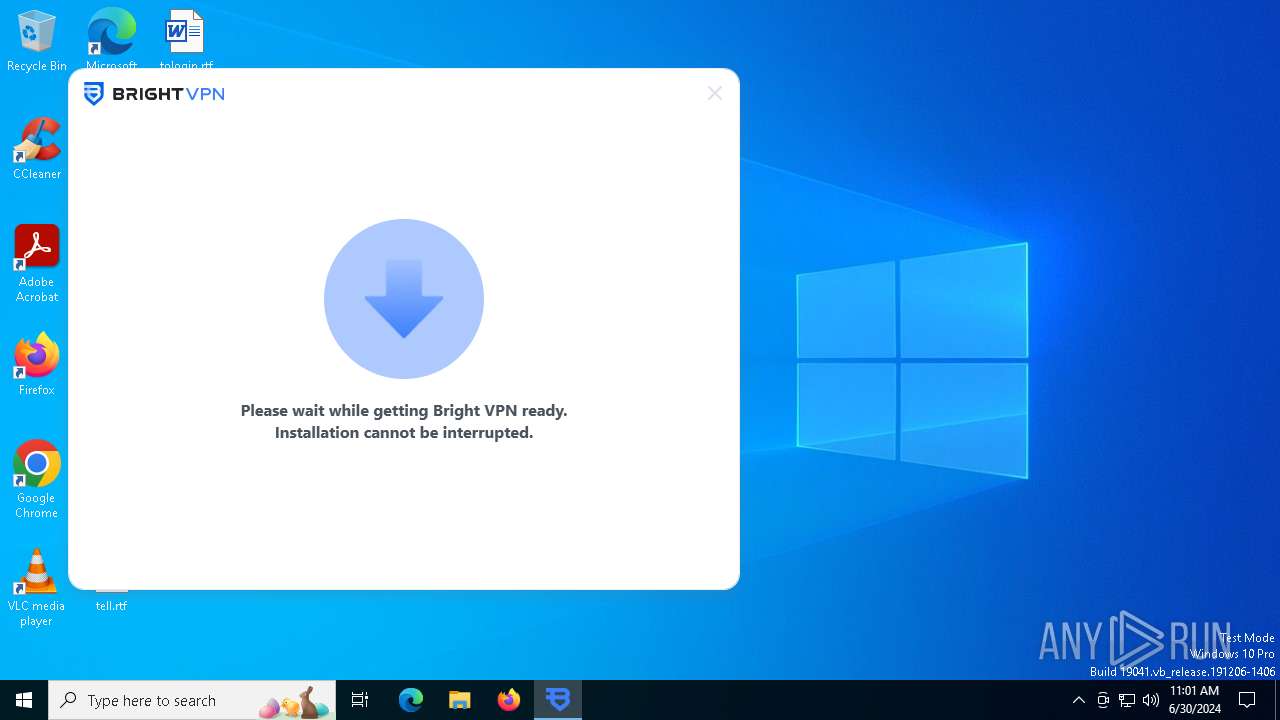Viewport: 1280px width, 720px height.
Task: Launch Edge from the taskbar
Action: (x=411, y=700)
